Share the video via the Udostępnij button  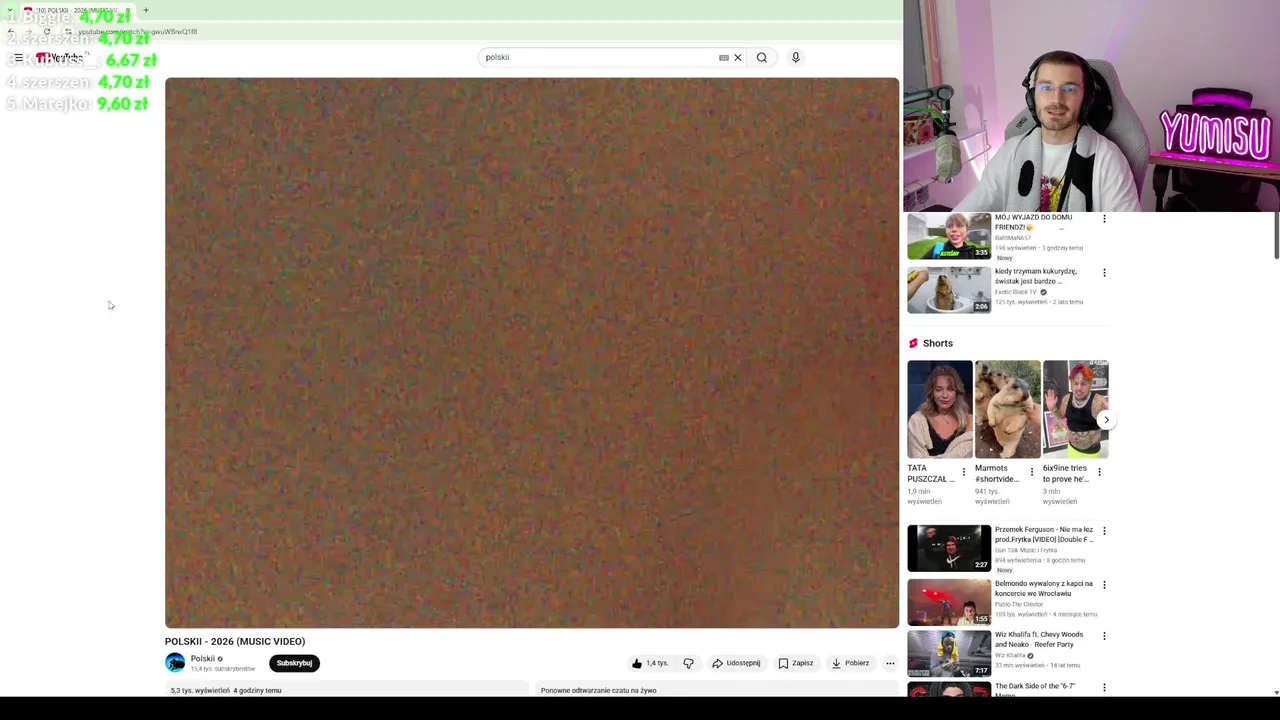736,663
